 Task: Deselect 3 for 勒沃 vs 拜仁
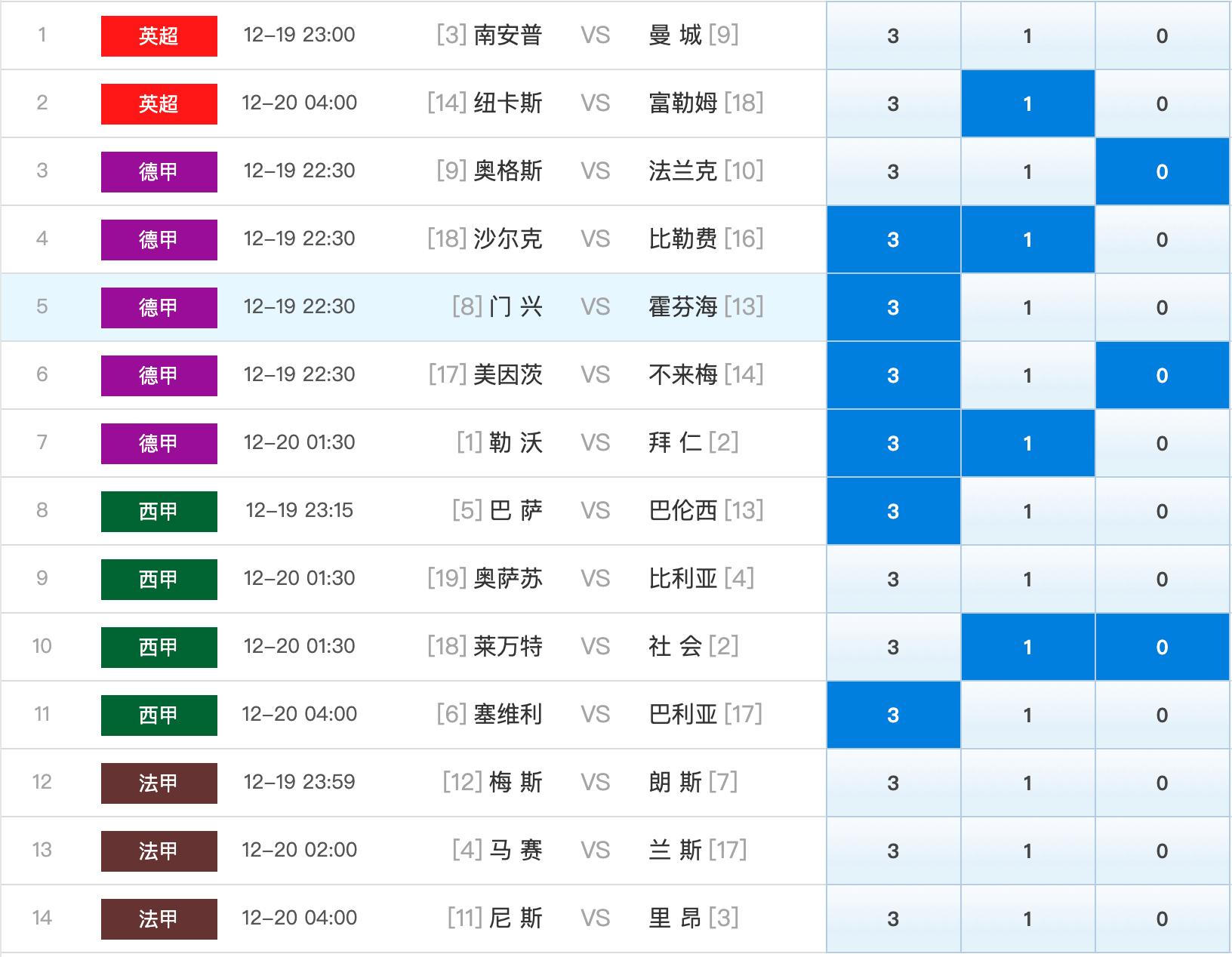click(894, 443)
